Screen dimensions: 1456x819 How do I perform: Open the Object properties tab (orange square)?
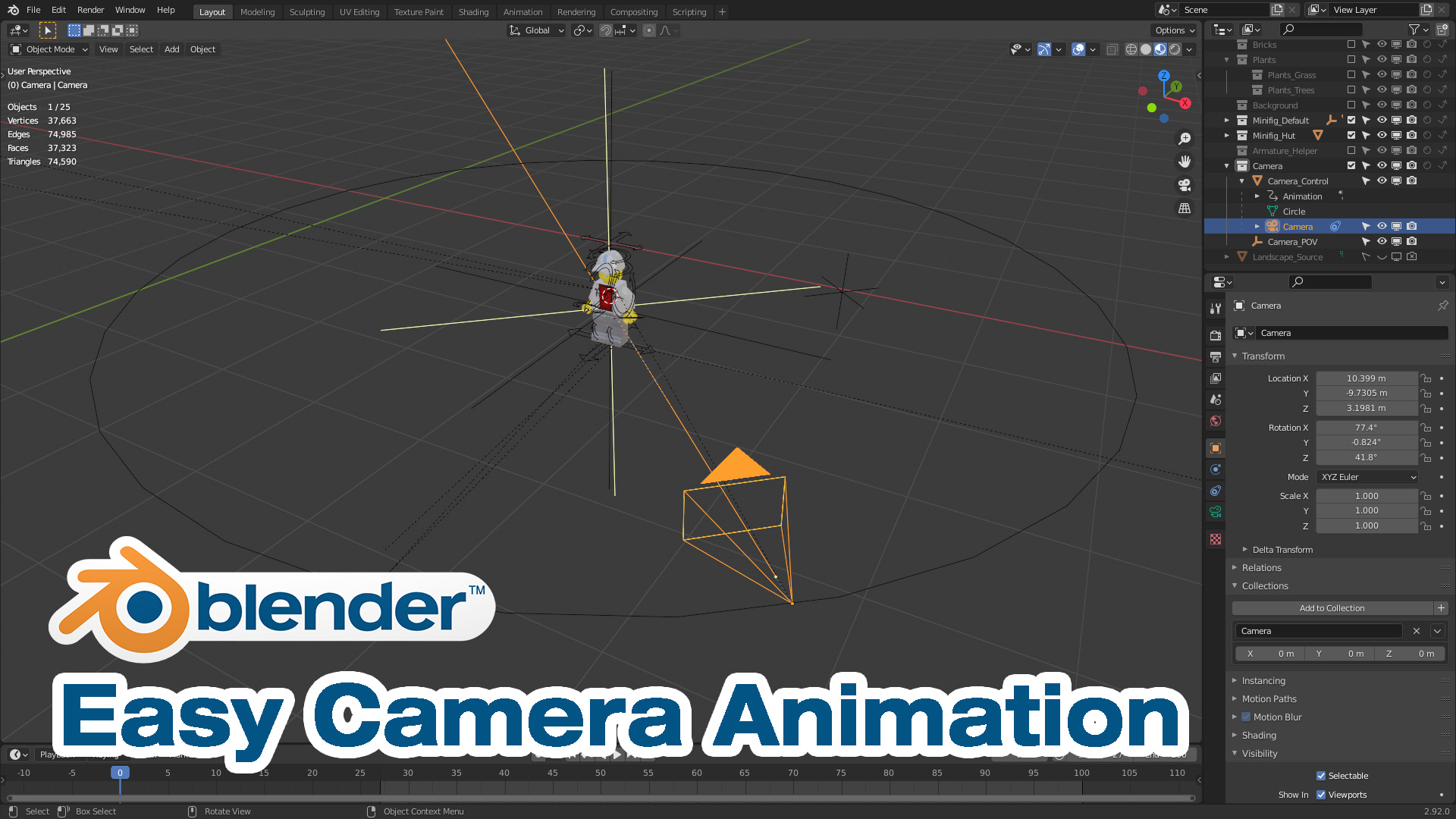point(1216,448)
